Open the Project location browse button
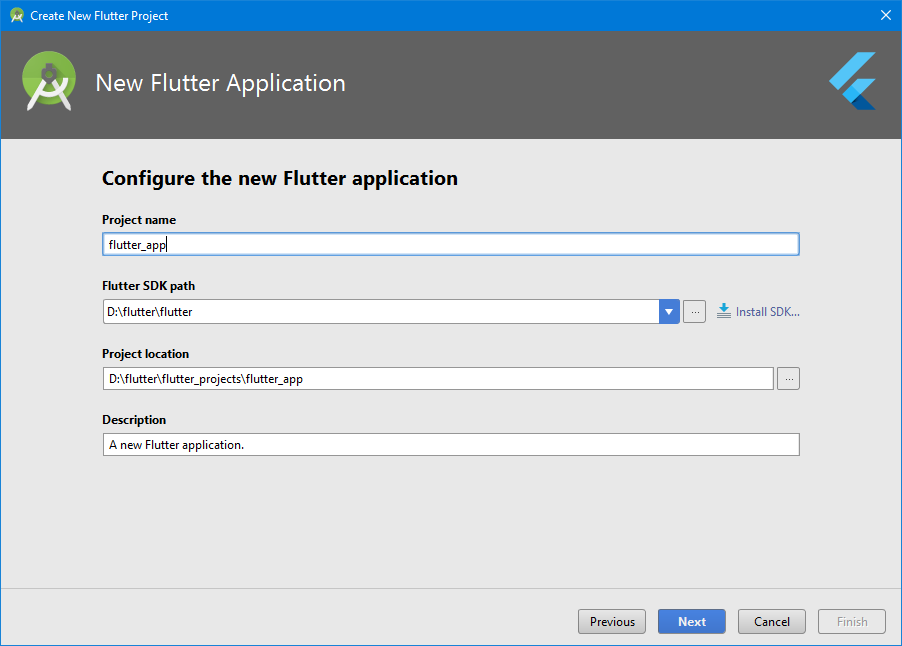The image size is (902, 646). coord(789,378)
